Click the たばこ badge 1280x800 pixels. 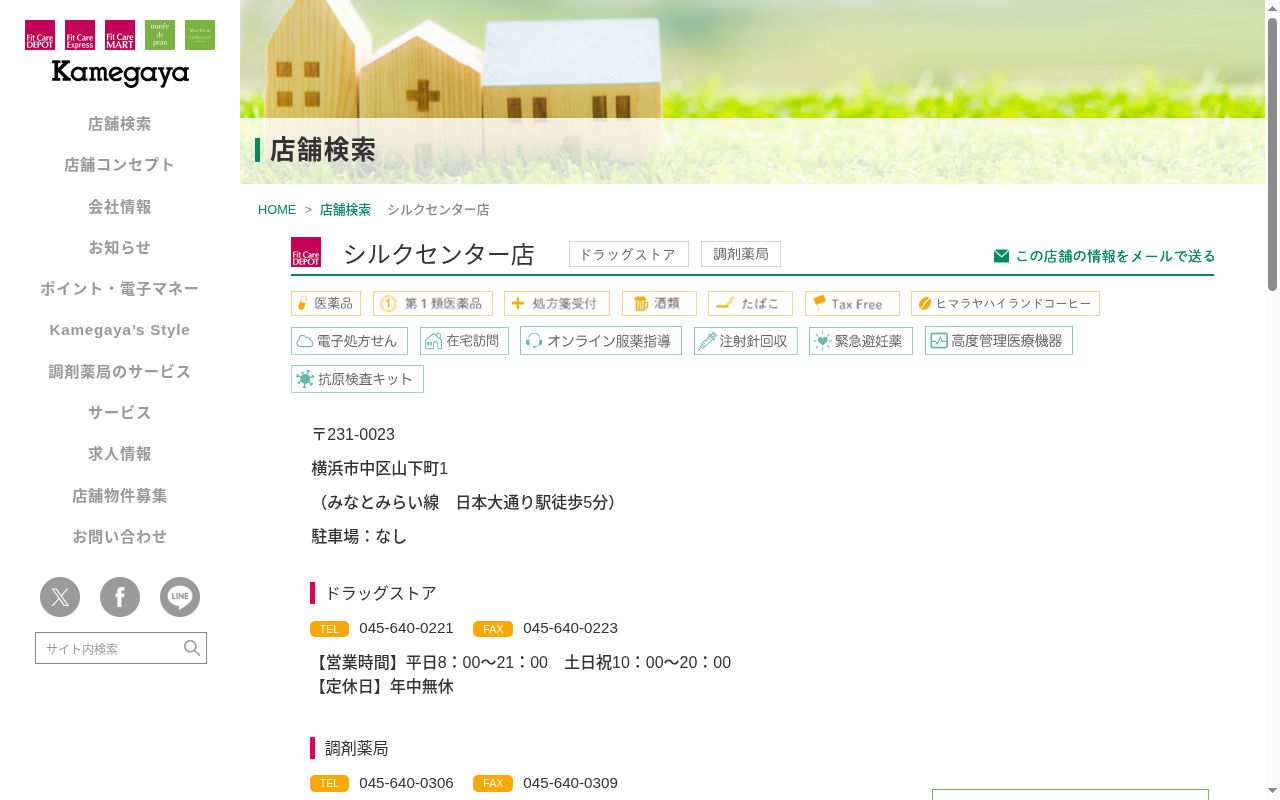pyautogui.click(x=750, y=303)
